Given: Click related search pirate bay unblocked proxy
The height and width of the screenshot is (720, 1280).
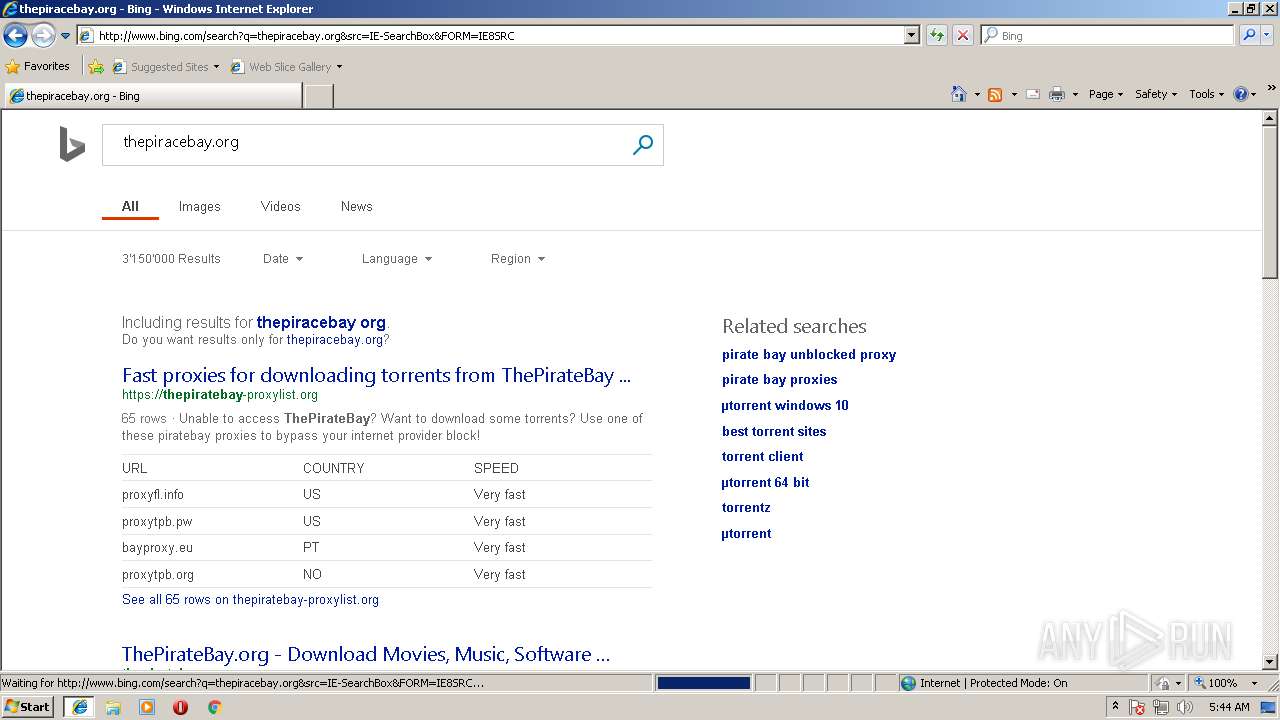Looking at the screenshot, I should (809, 354).
